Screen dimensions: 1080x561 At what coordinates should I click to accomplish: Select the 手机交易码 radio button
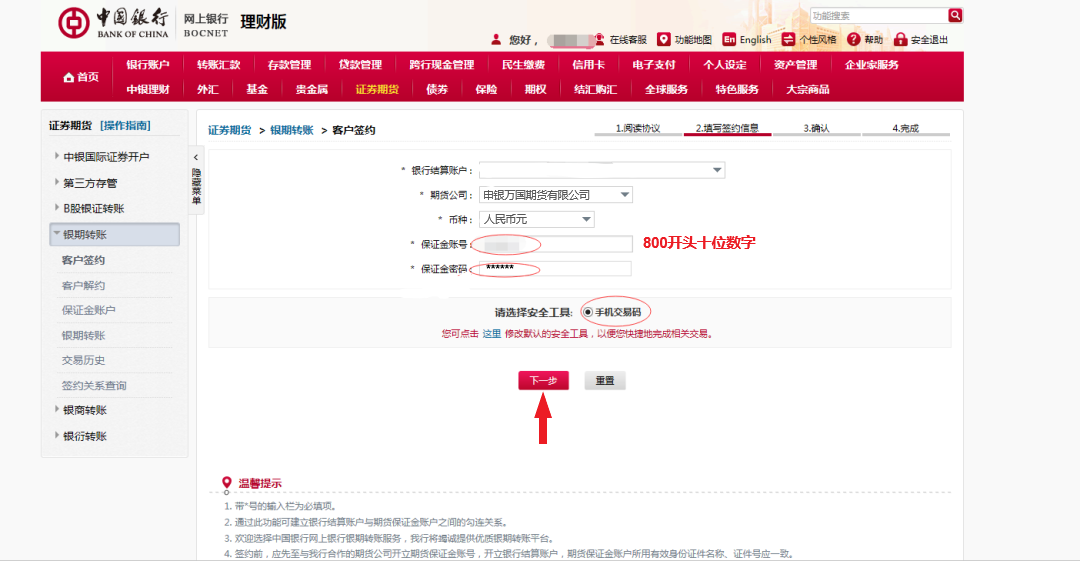coord(588,311)
